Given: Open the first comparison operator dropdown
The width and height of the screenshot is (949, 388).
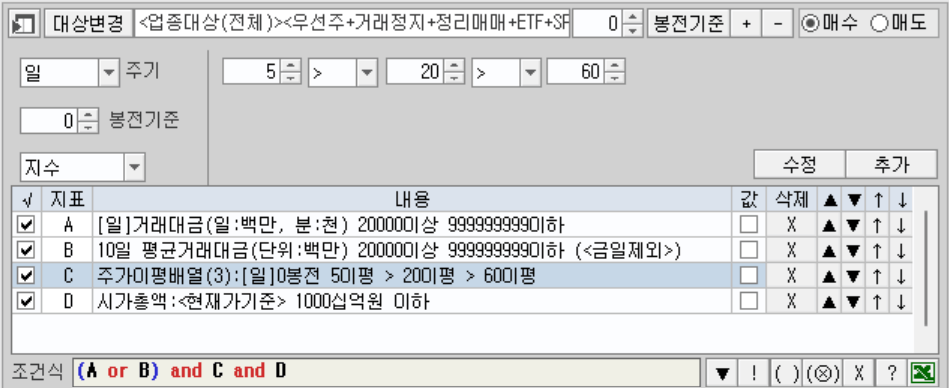Looking at the screenshot, I should tap(367, 73).
